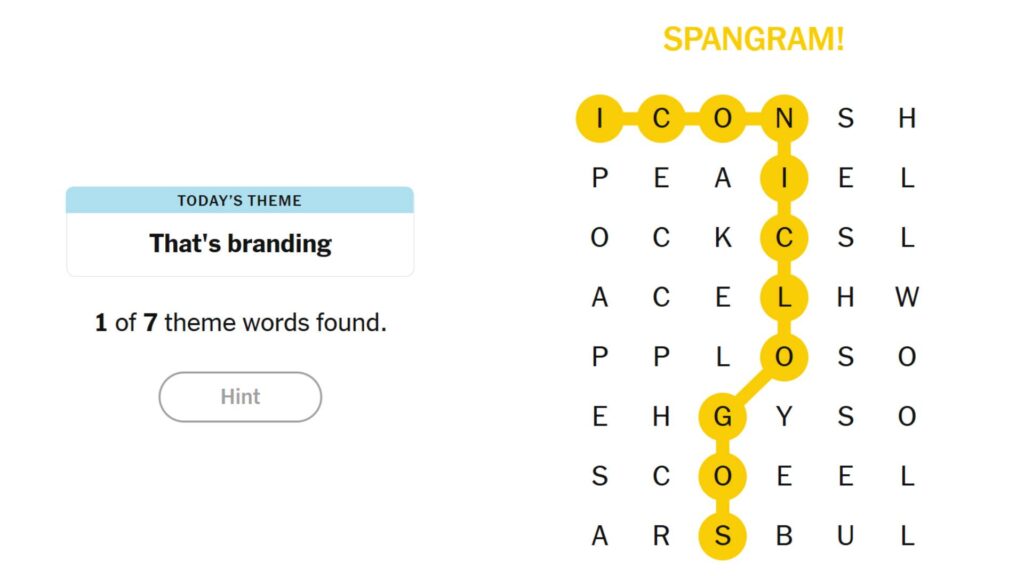Click the yellow SPANGRAM! label
Image resolution: width=1024 pixels, height=576 pixels.
(753, 39)
